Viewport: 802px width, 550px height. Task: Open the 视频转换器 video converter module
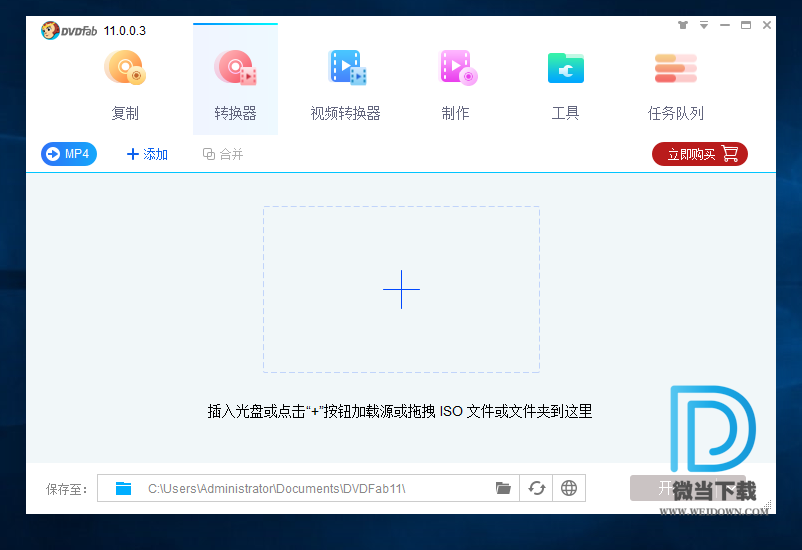[x=346, y=84]
